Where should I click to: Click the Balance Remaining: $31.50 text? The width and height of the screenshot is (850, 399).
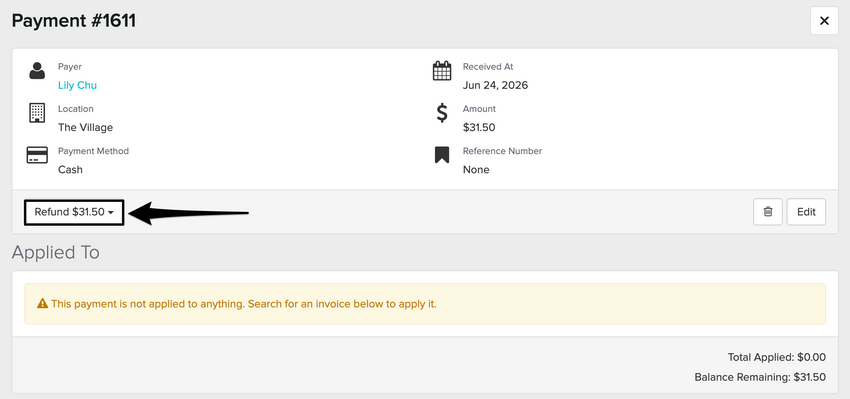click(760, 377)
